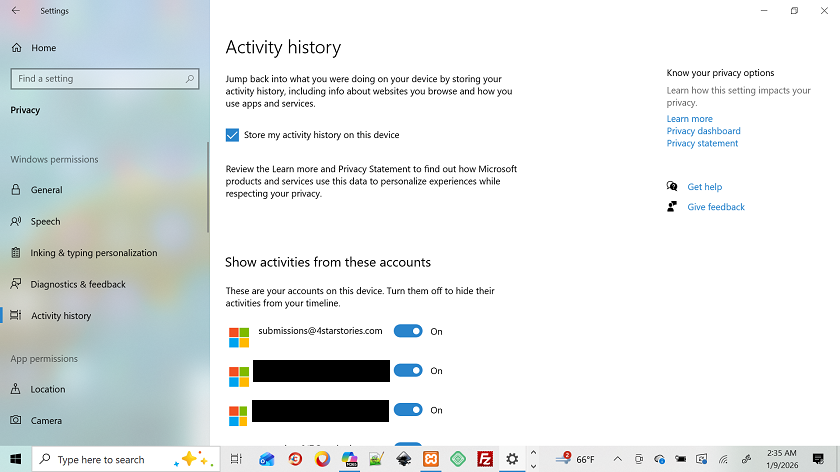840x472 pixels.
Task: Click the Home icon in sidebar
Action: [17, 48]
